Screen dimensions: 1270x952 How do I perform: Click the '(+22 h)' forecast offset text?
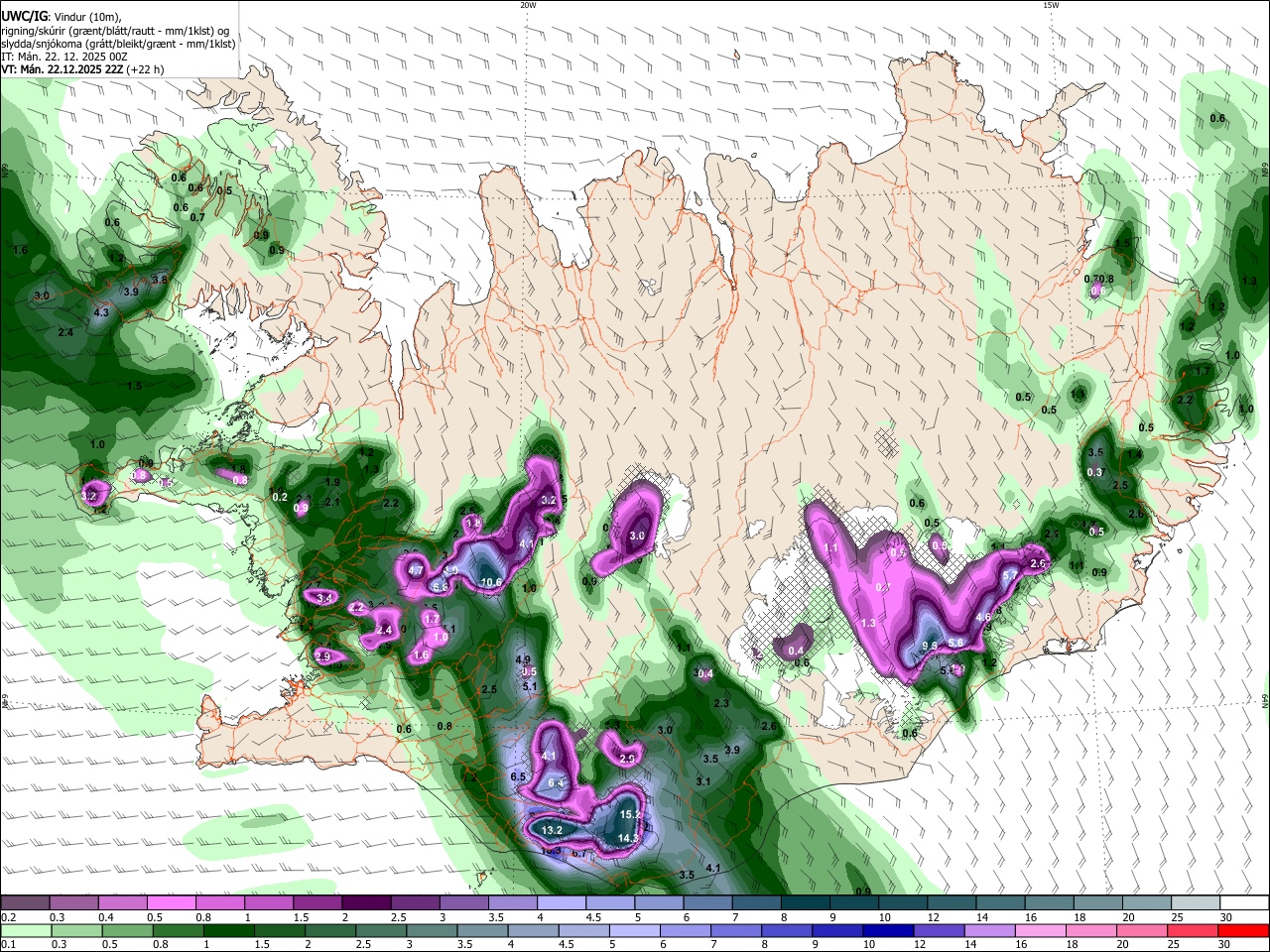point(146,69)
